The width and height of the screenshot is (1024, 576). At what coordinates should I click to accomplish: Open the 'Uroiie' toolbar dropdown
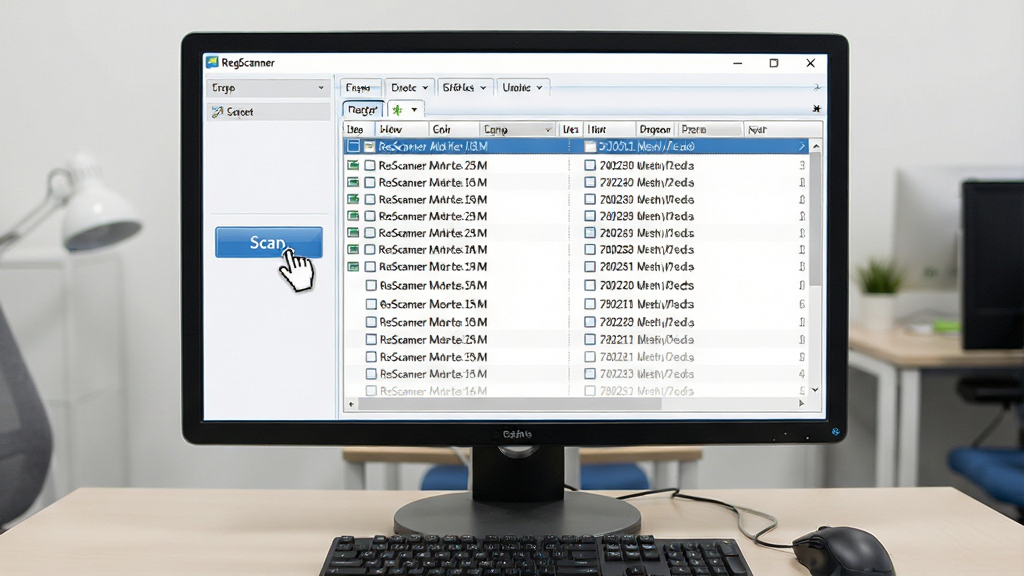(522, 88)
